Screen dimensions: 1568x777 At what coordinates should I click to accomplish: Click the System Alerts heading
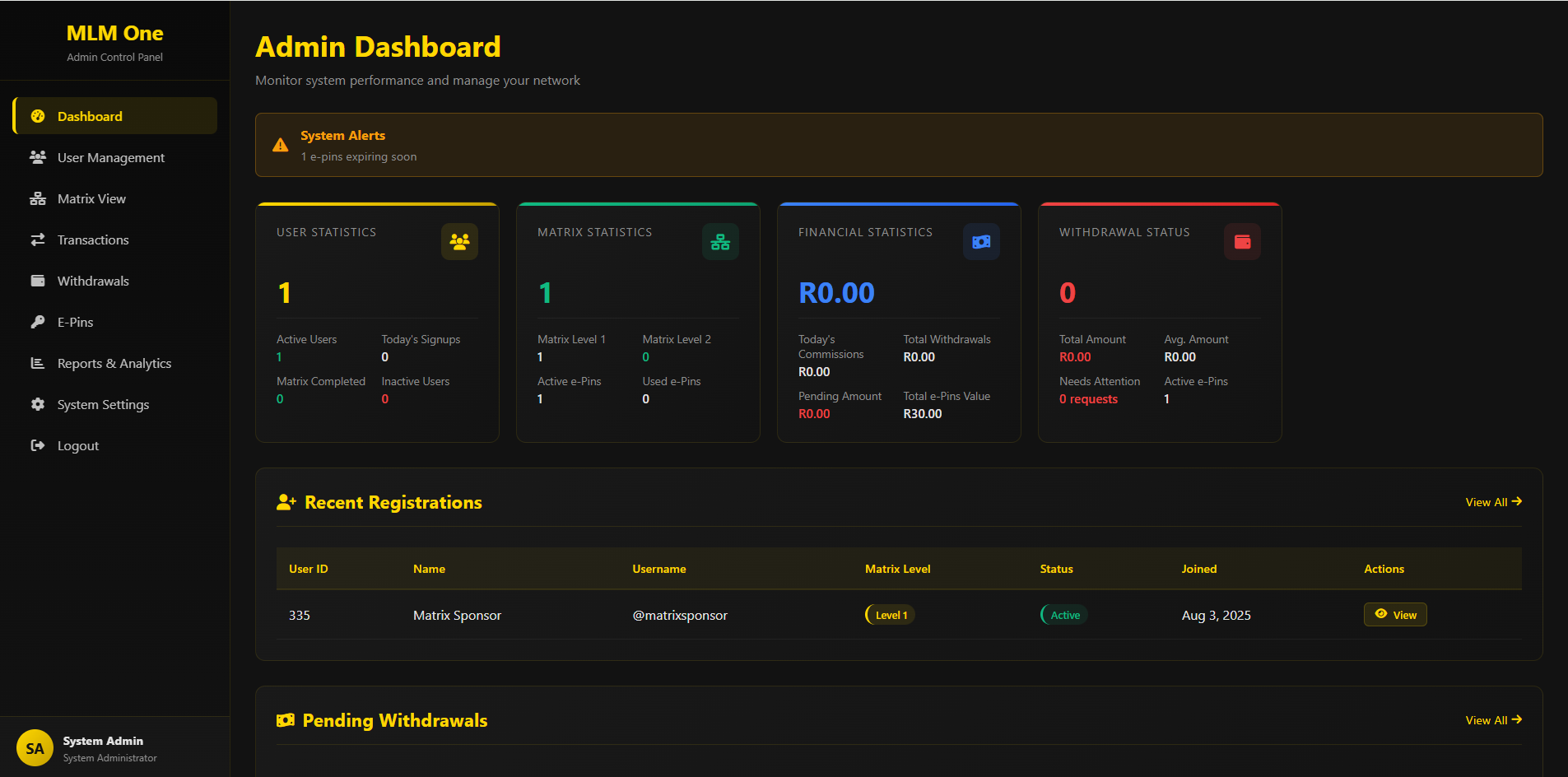pyautogui.click(x=342, y=135)
